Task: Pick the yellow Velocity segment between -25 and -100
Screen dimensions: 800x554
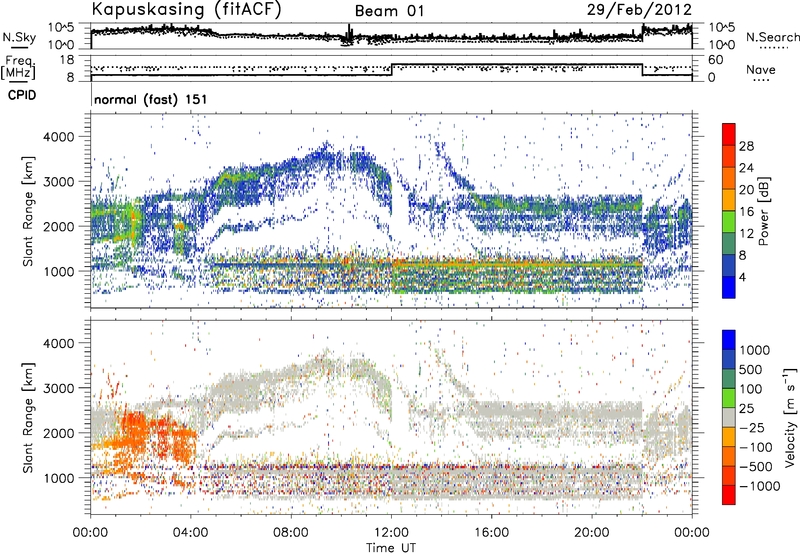Action: [x=729, y=437]
